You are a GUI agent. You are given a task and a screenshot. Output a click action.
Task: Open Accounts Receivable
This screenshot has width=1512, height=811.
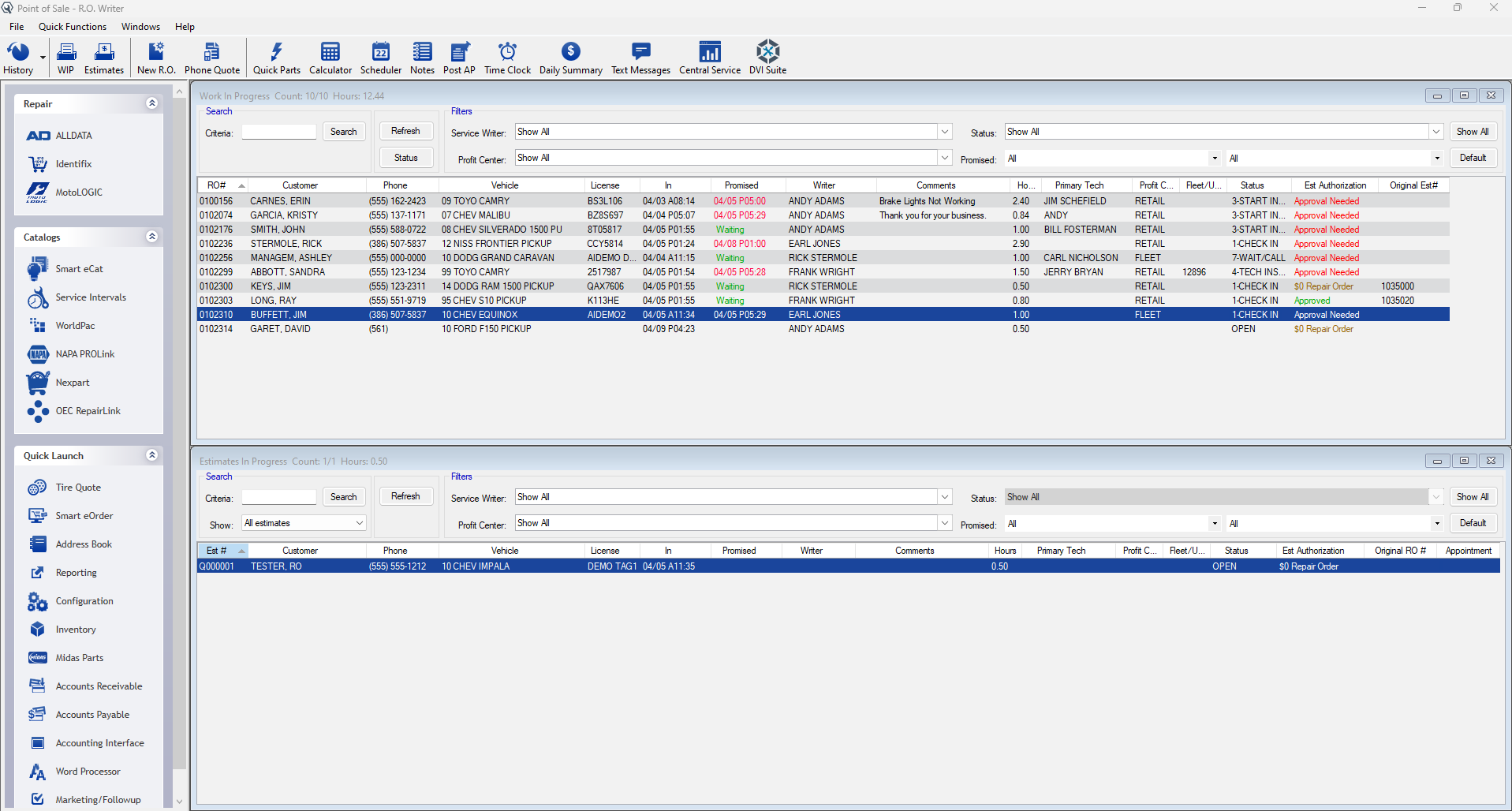(98, 686)
